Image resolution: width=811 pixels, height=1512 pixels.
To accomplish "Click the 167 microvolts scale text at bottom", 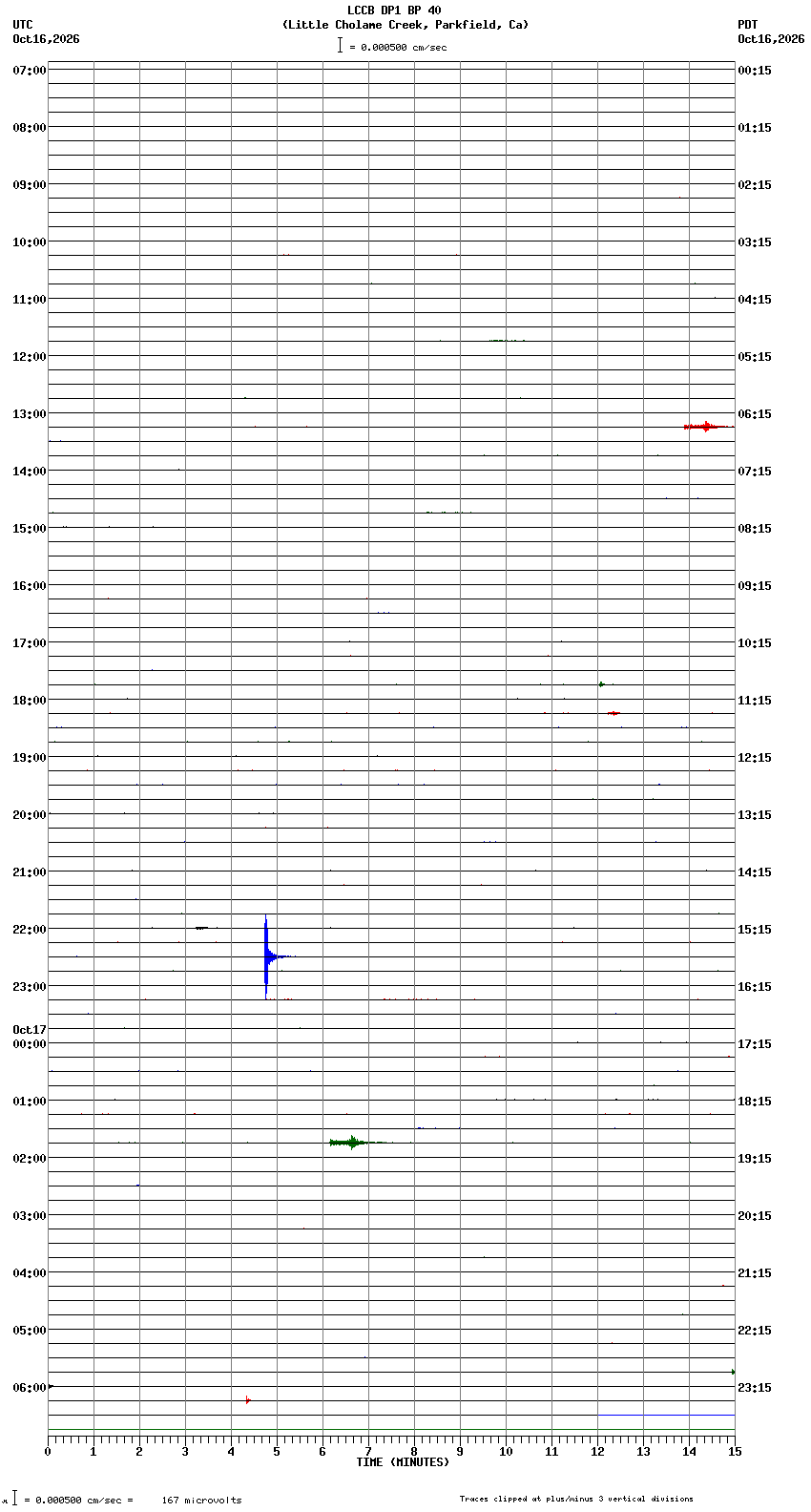I will tap(201, 1501).
